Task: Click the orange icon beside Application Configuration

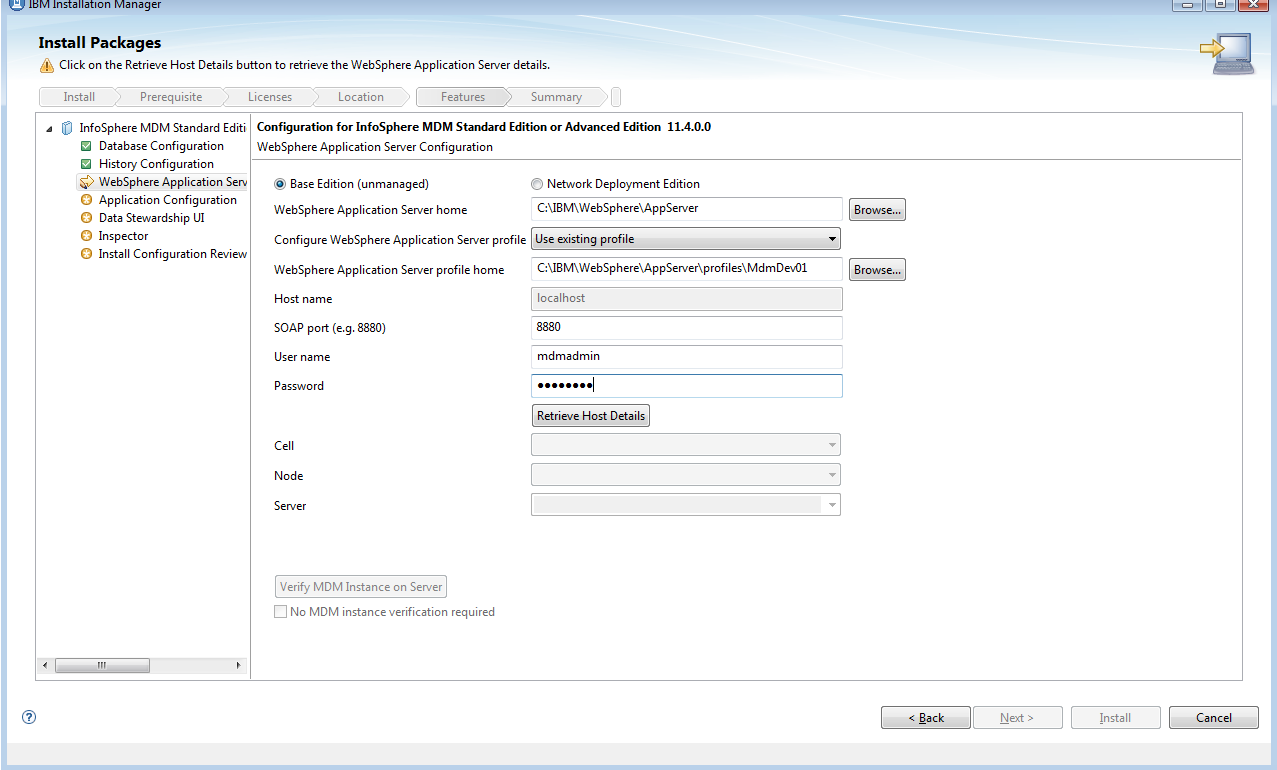Action: pos(86,200)
